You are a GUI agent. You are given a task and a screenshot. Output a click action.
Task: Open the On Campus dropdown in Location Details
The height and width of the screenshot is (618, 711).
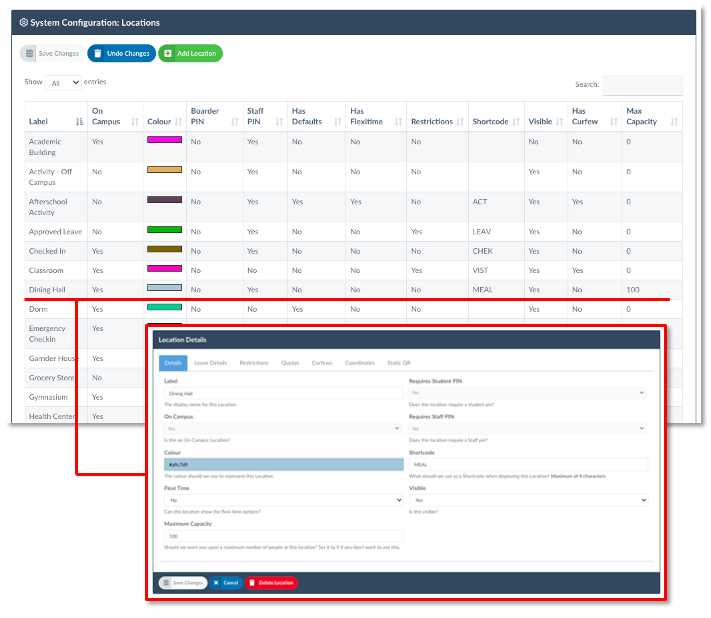(x=282, y=428)
